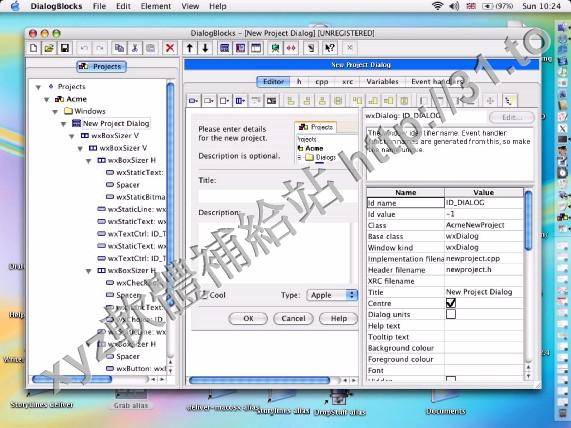The width and height of the screenshot is (571, 428).
Task: Collapse the Windows folder node
Action: [55, 111]
